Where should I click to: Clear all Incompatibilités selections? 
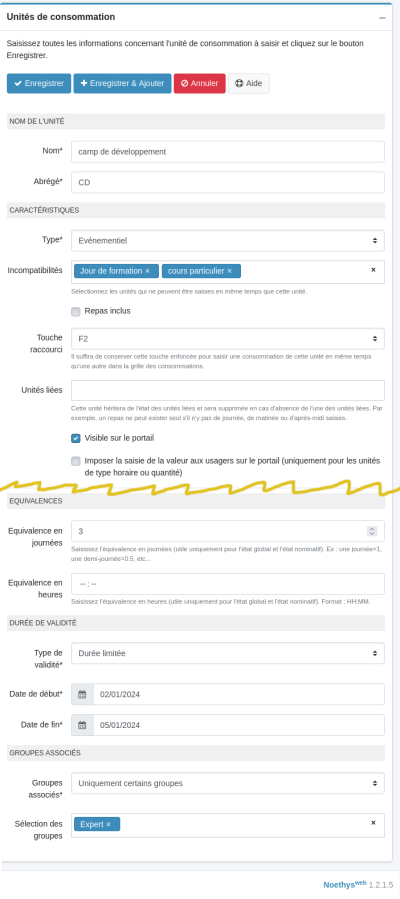(x=373, y=269)
